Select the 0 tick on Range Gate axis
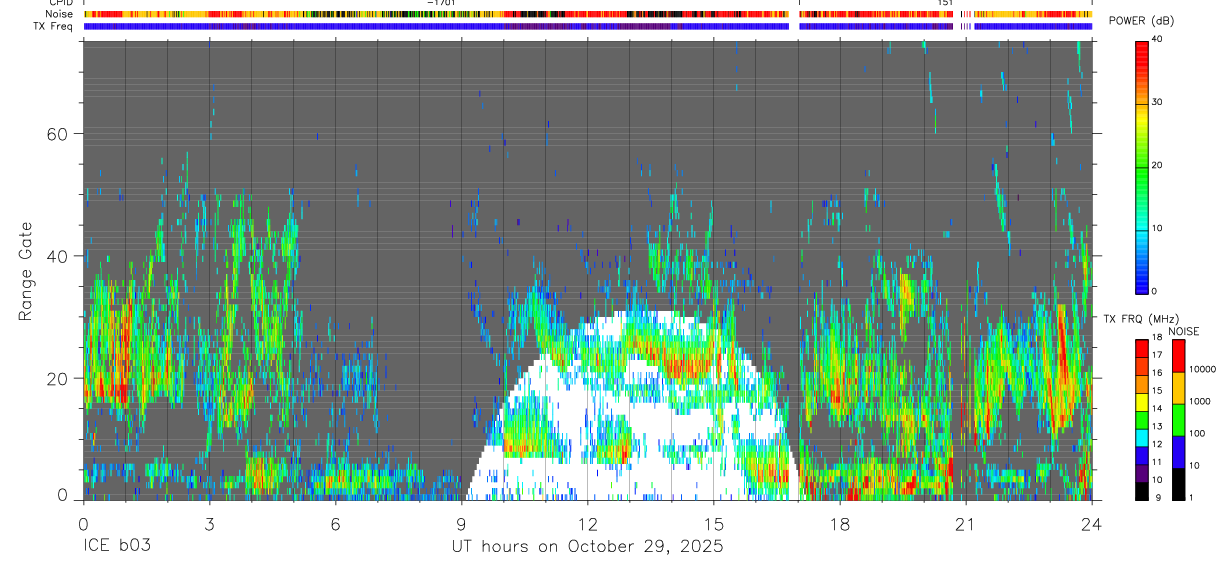The height and width of the screenshot is (567, 1228). pos(62,495)
